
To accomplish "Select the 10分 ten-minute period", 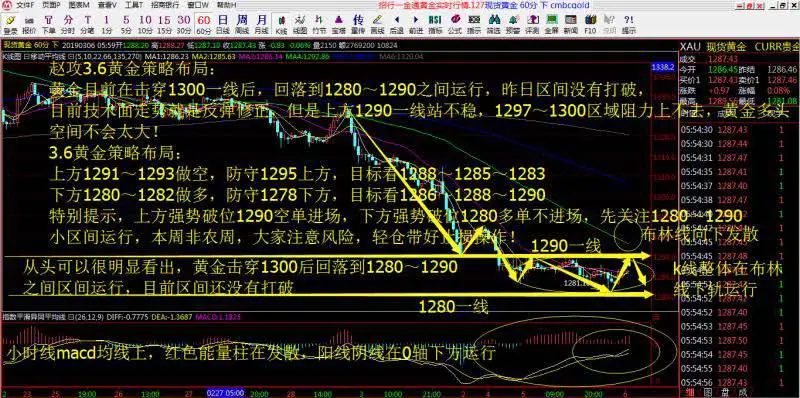I will click(x=145, y=23).
